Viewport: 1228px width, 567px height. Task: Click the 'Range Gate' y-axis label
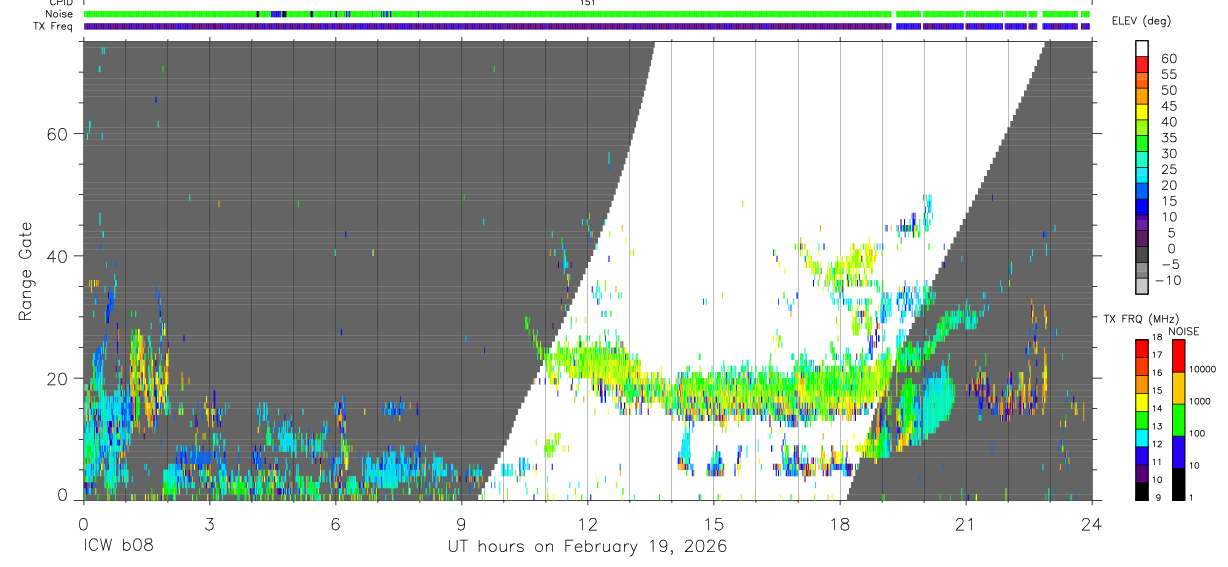click(26, 271)
